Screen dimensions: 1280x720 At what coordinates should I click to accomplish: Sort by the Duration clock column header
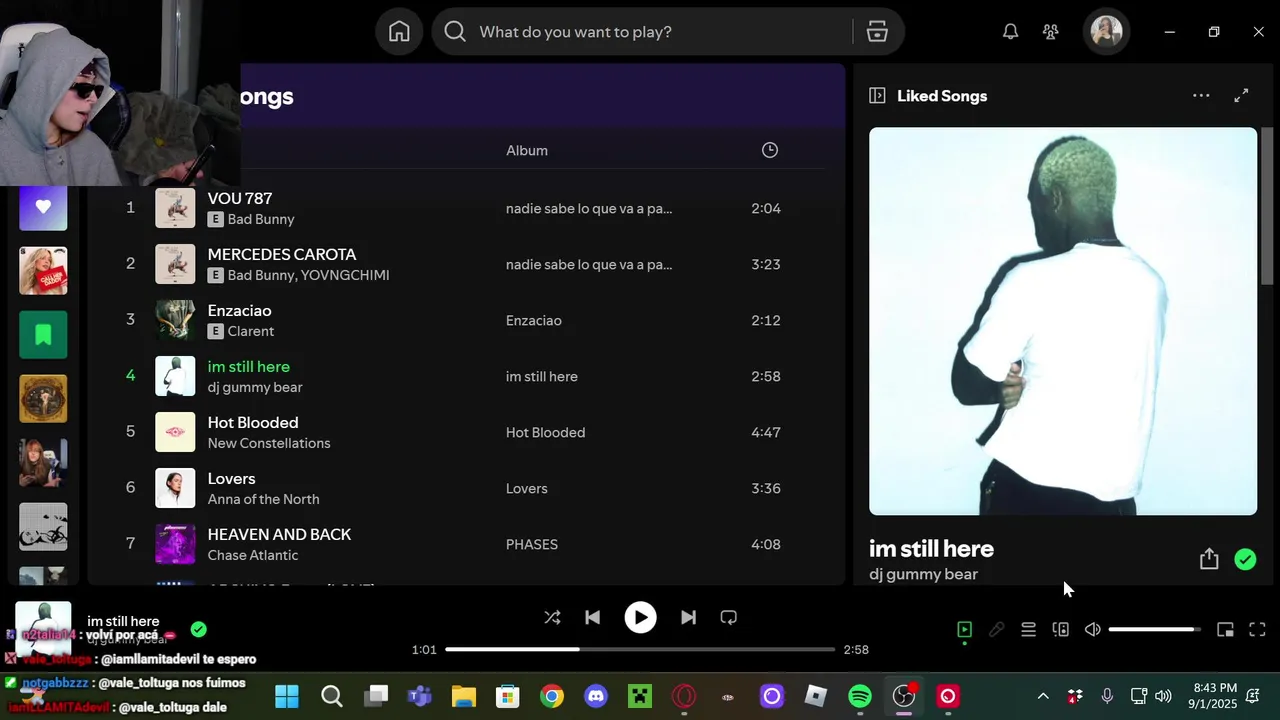coord(769,150)
